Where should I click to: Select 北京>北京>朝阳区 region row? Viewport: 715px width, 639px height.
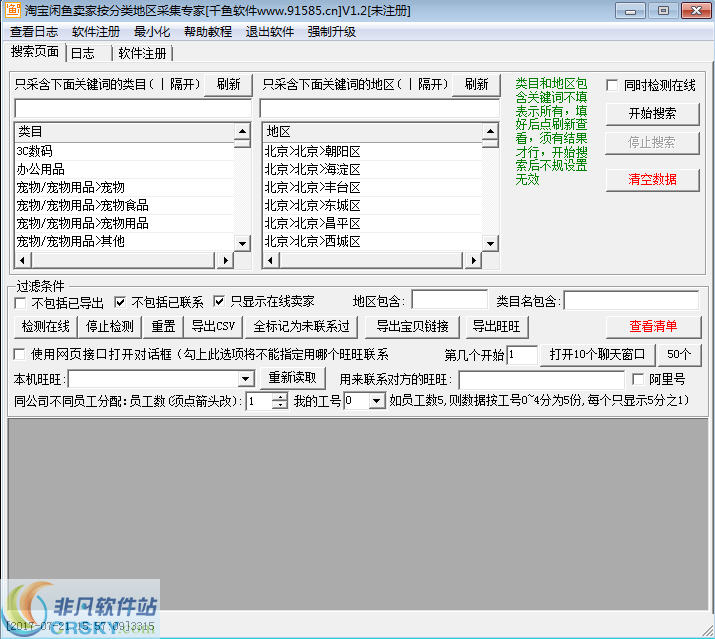pos(373,151)
